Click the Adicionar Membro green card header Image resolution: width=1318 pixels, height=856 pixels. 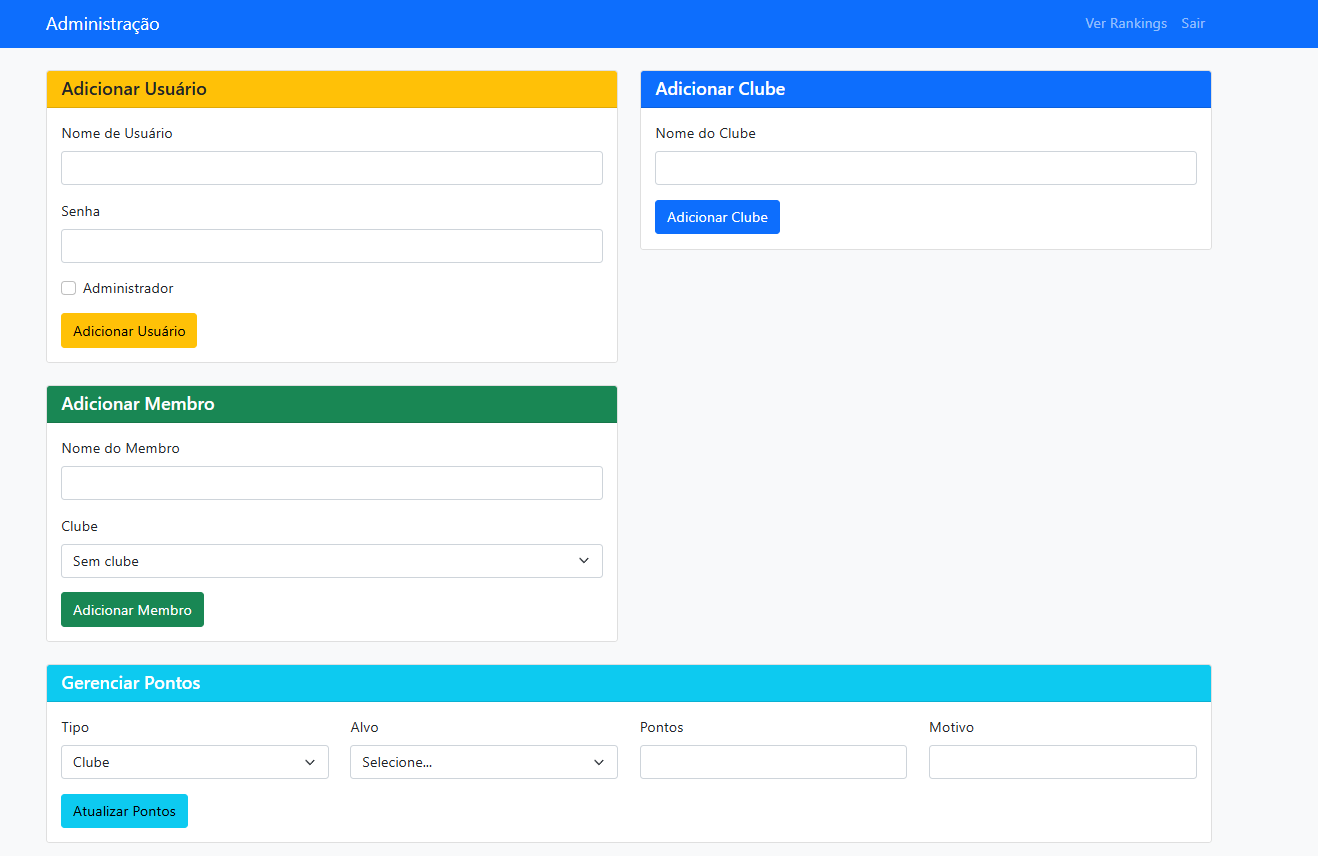(x=331, y=404)
